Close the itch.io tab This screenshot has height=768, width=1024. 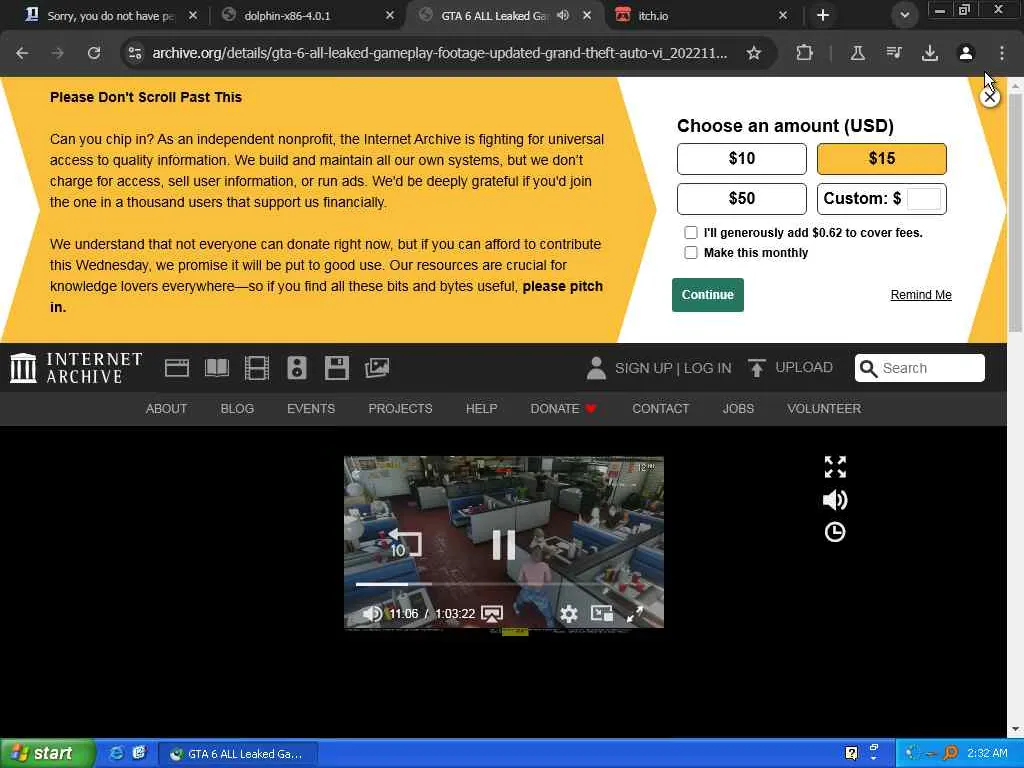(783, 15)
